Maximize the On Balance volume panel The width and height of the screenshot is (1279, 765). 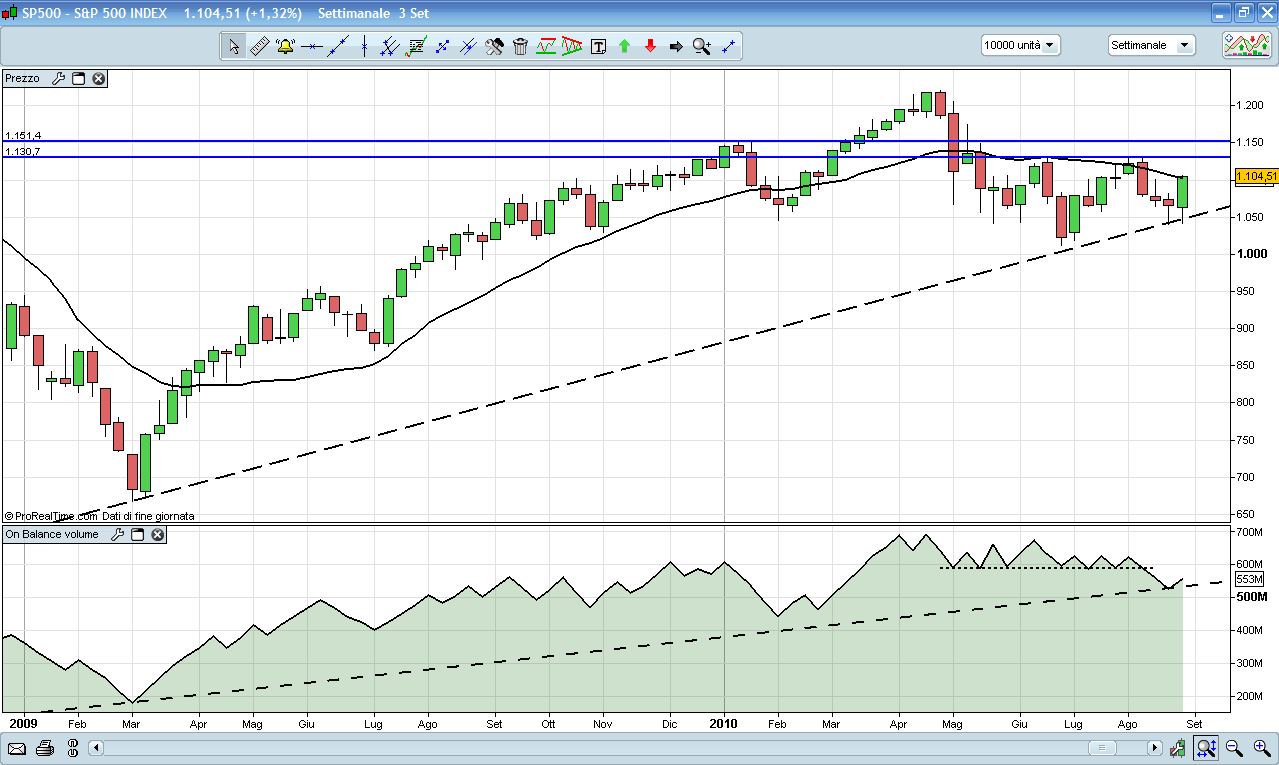click(x=137, y=535)
